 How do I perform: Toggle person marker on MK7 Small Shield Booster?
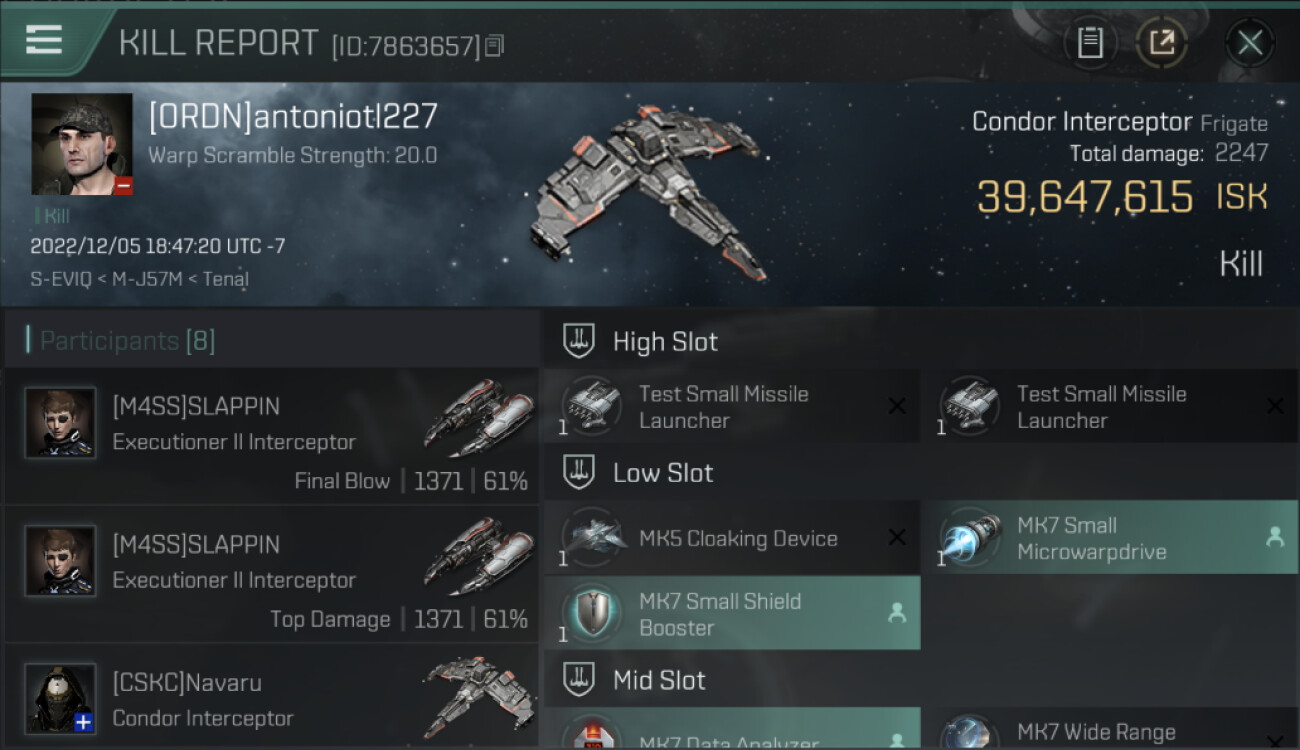tap(897, 613)
